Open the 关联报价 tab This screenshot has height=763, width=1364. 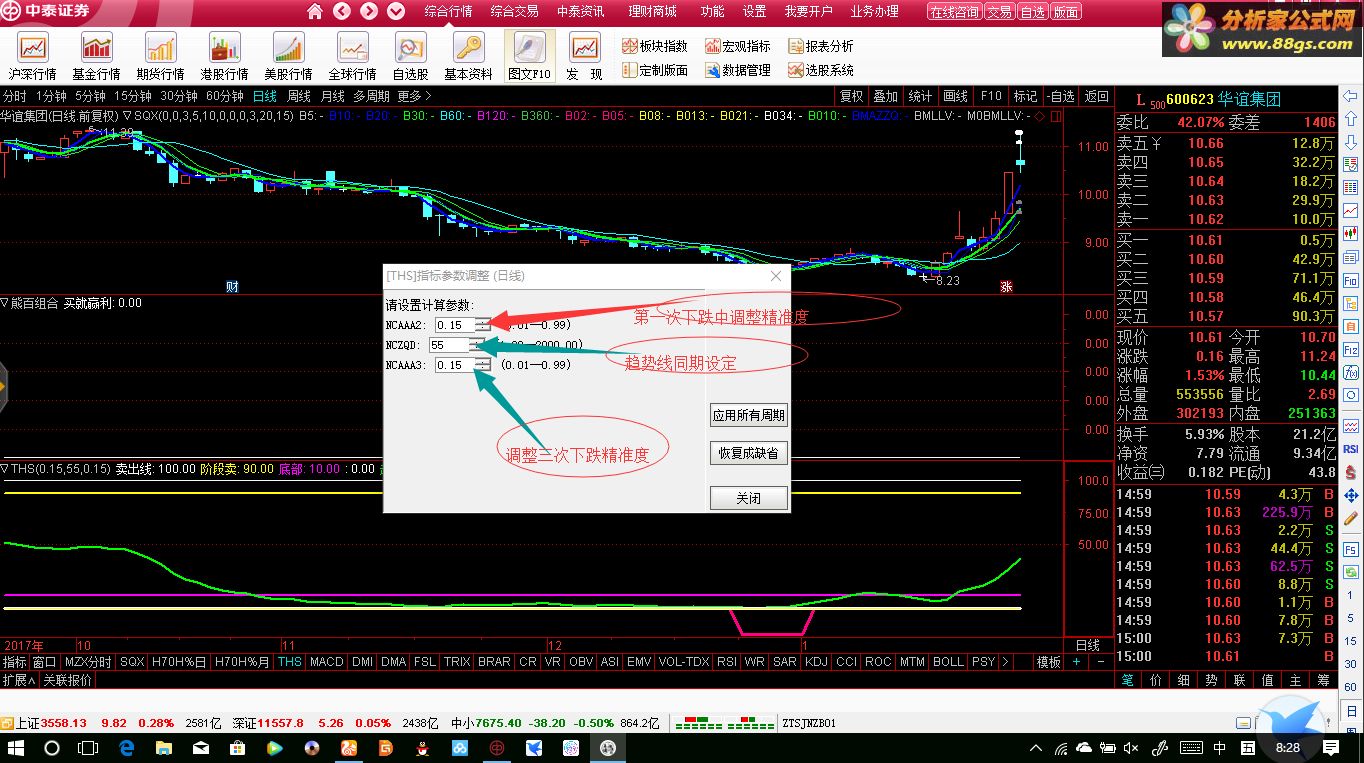(x=67, y=680)
